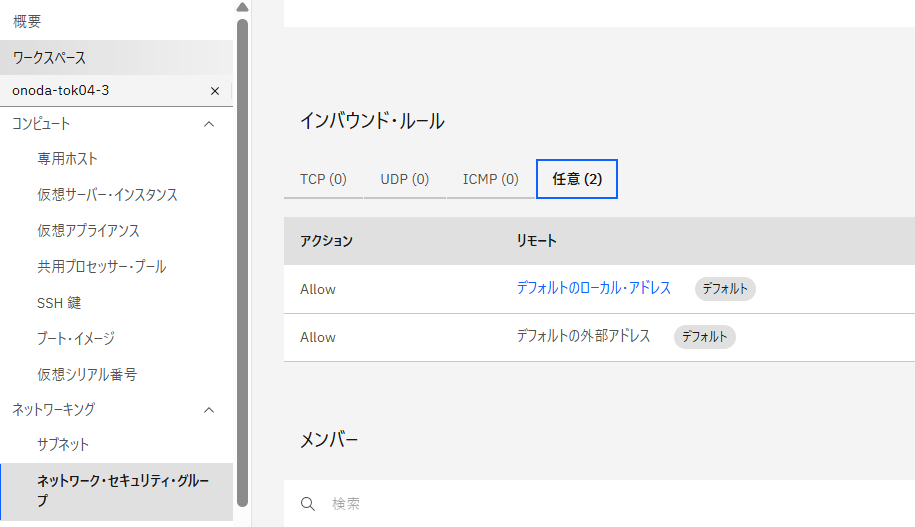Go to 仮想シリアル番号
The height and width of the screenshot is (527, 915).
coord(87,375)
